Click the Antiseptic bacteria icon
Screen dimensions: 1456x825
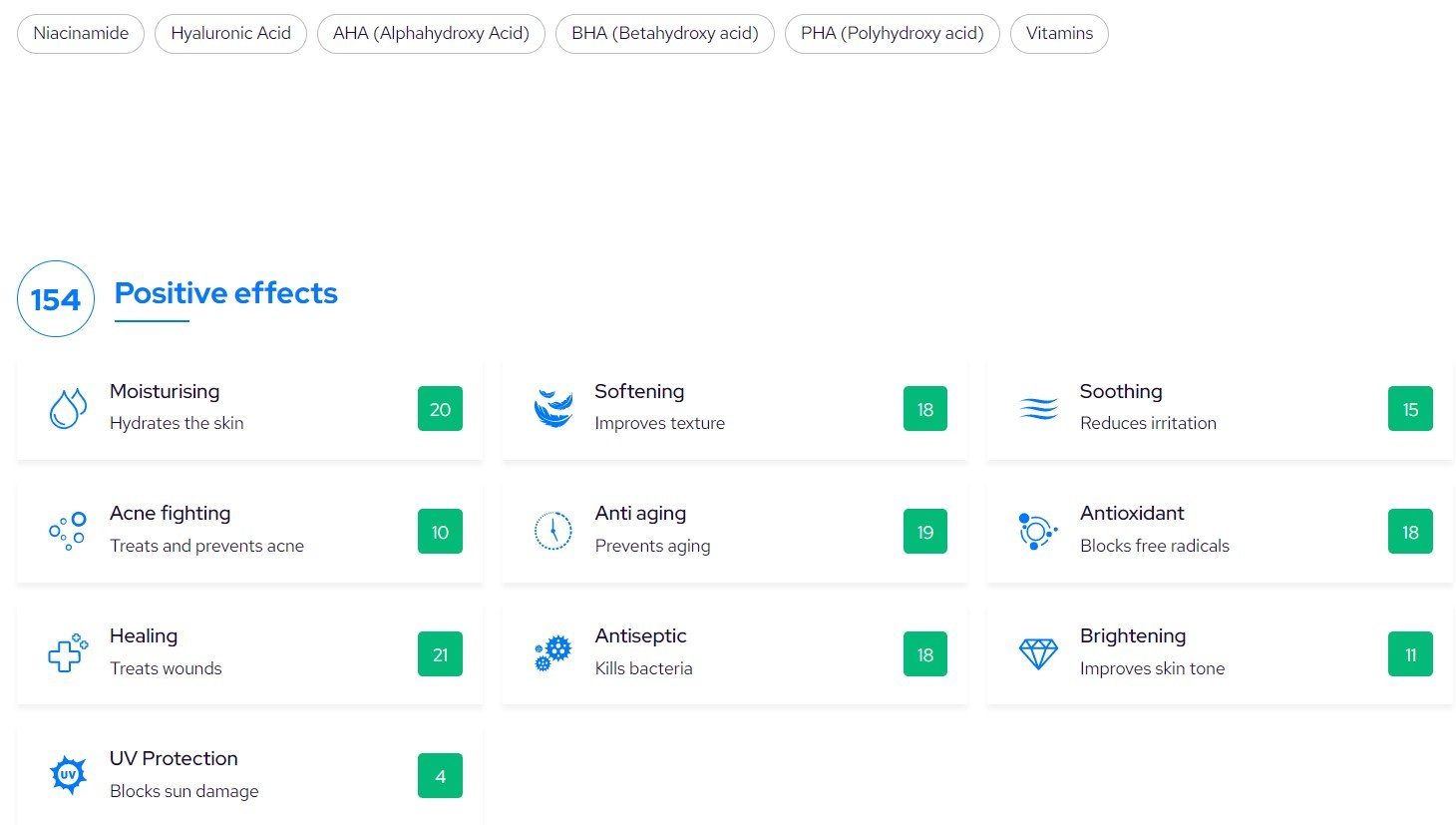coord(552,653)
